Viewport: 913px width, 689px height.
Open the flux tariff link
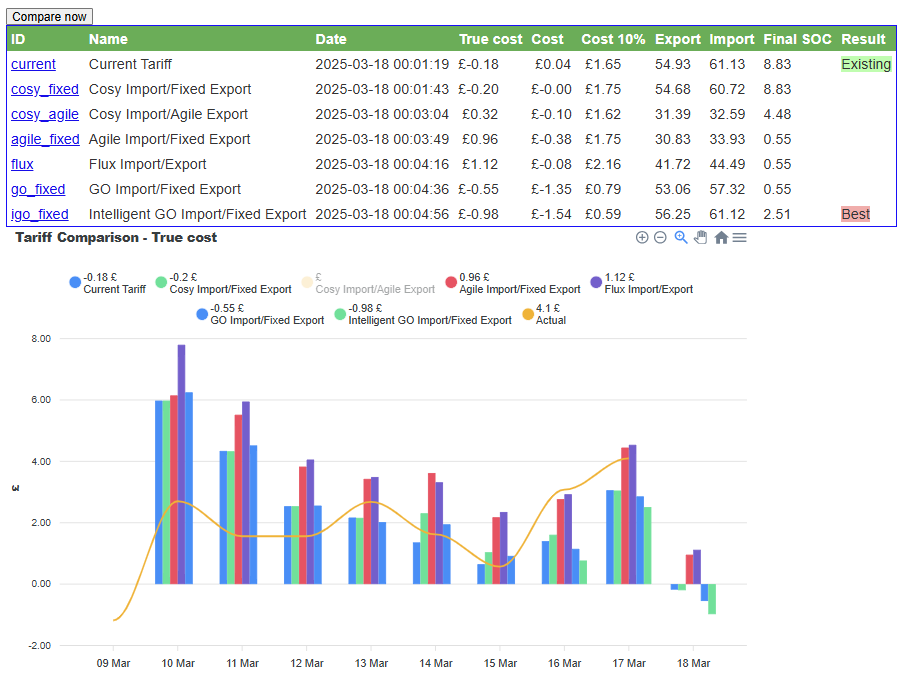point(22,164)
